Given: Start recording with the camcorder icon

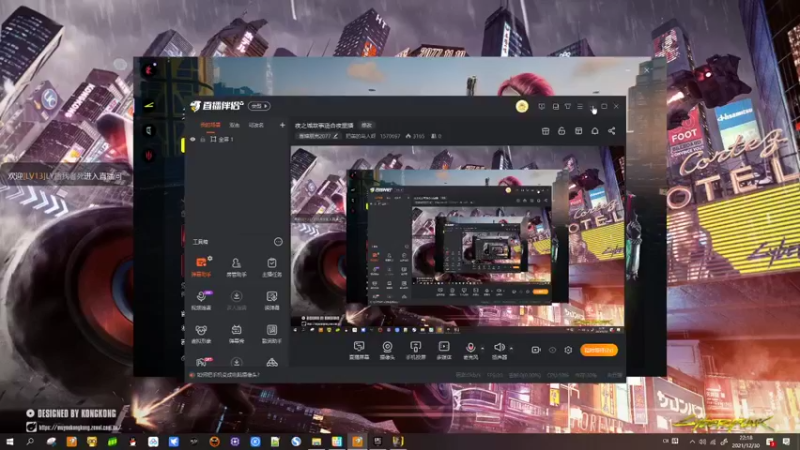Looking at the screenshot, I should point(536,350).
